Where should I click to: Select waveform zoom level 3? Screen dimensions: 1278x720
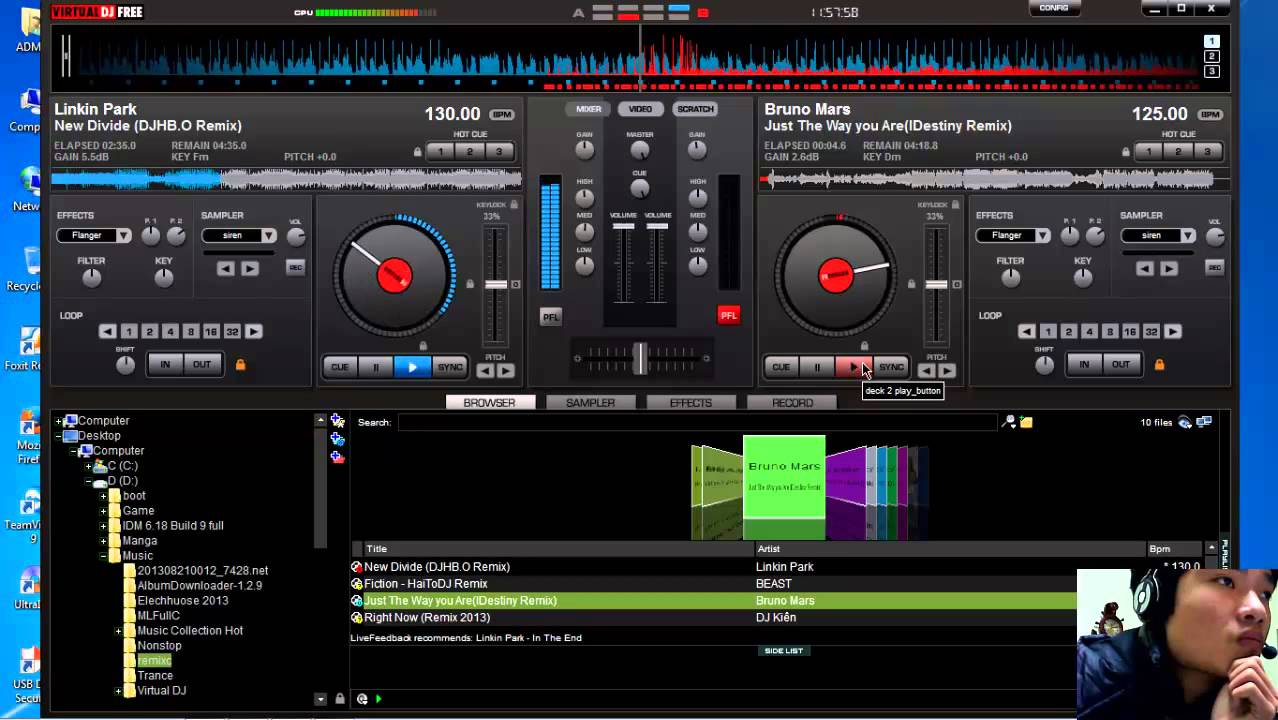tap(1211, 71)
